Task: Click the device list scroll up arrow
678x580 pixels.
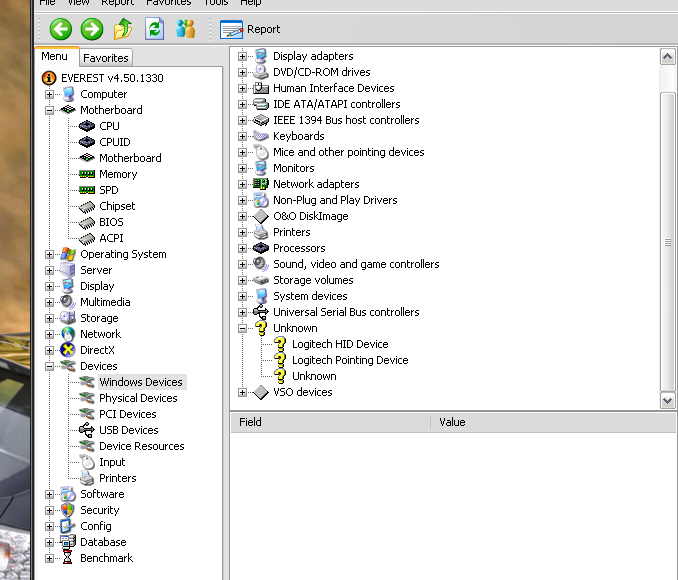Action: point(668,57)
